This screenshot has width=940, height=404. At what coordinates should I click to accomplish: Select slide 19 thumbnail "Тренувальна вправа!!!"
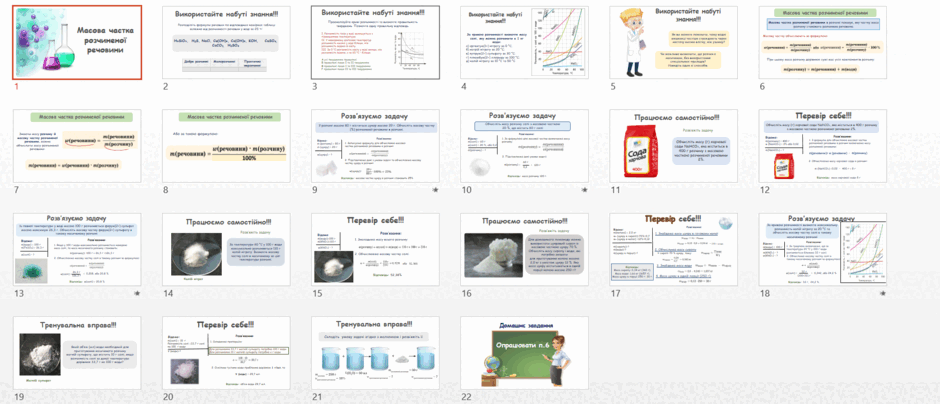coord(77,353)
